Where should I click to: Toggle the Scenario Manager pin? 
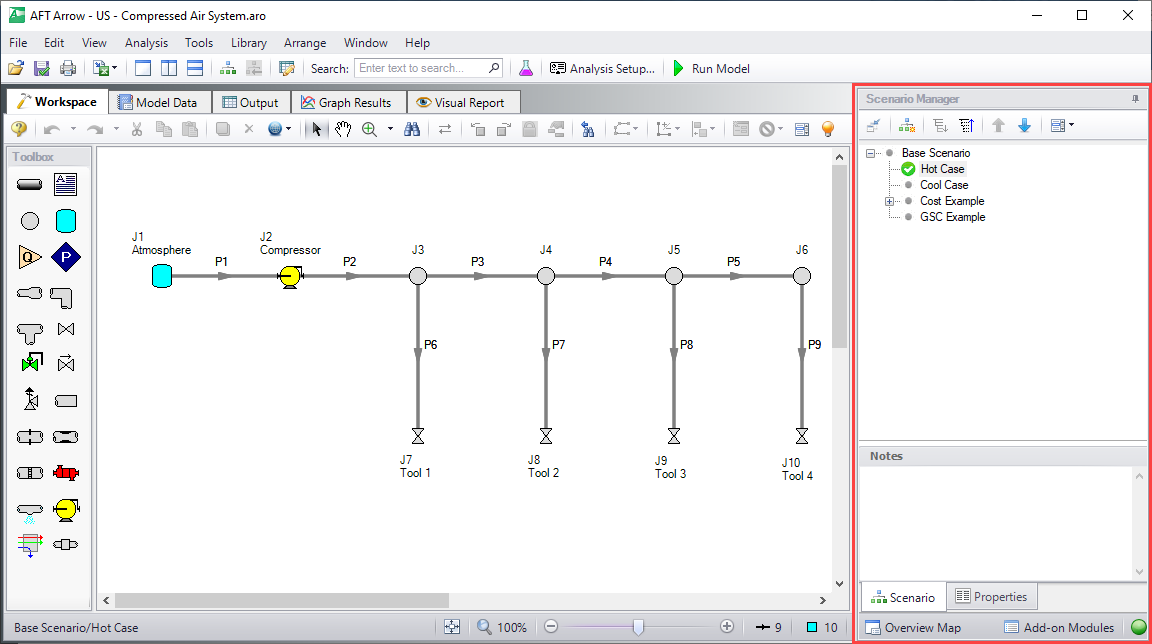click(1135, 99)
